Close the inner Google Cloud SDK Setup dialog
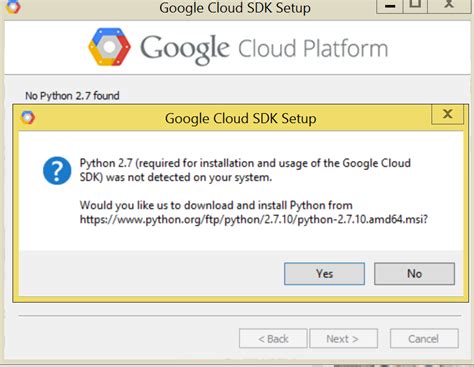Screen dimensions: 474x367 pos(447,114)
